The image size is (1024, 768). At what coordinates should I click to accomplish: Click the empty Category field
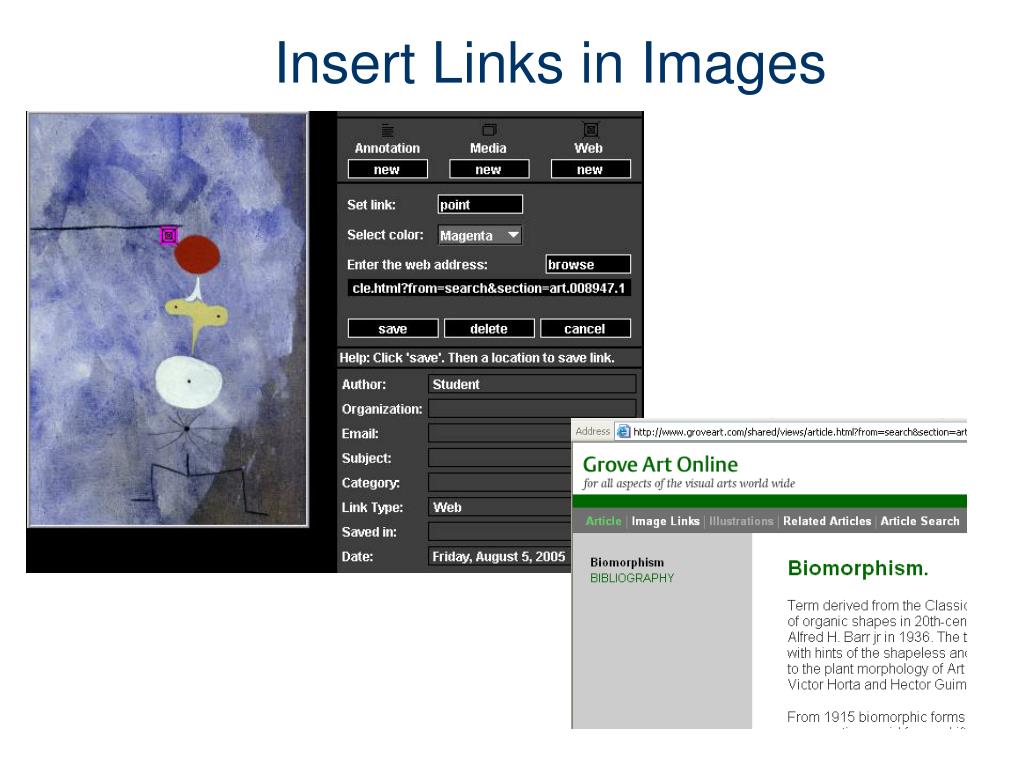[x=500, y=483]
